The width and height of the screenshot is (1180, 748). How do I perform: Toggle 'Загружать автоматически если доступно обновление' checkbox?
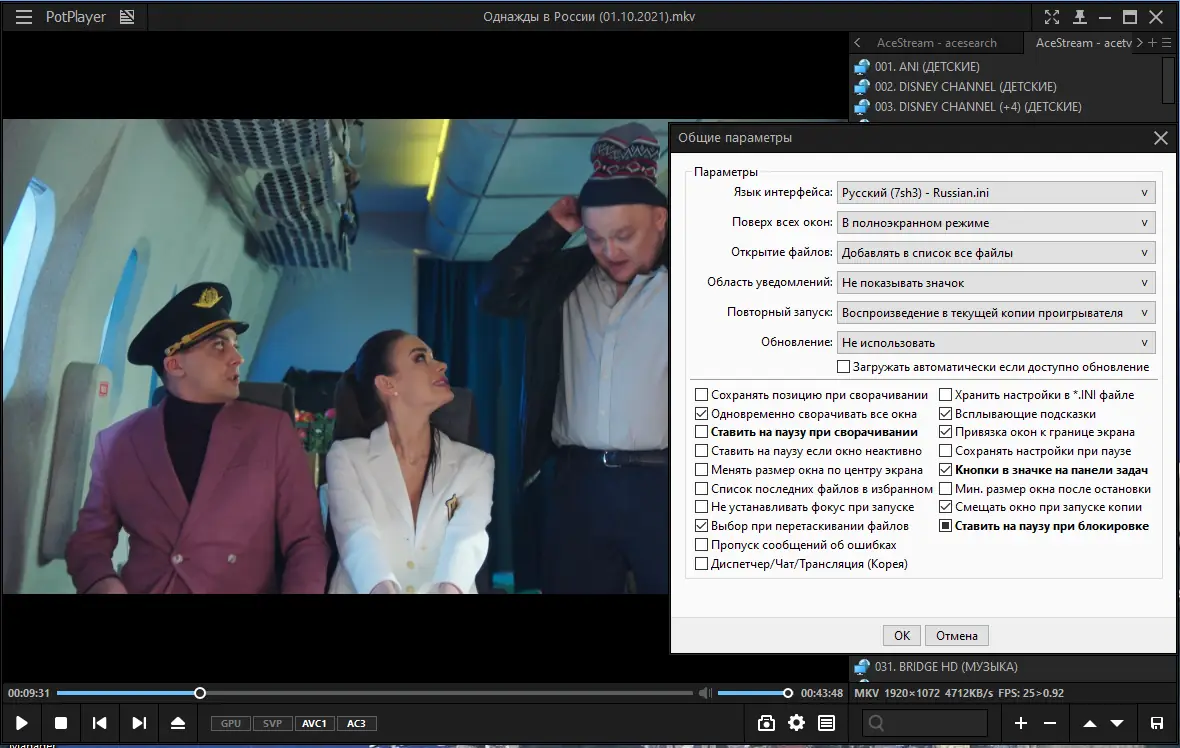click(844, 367)
